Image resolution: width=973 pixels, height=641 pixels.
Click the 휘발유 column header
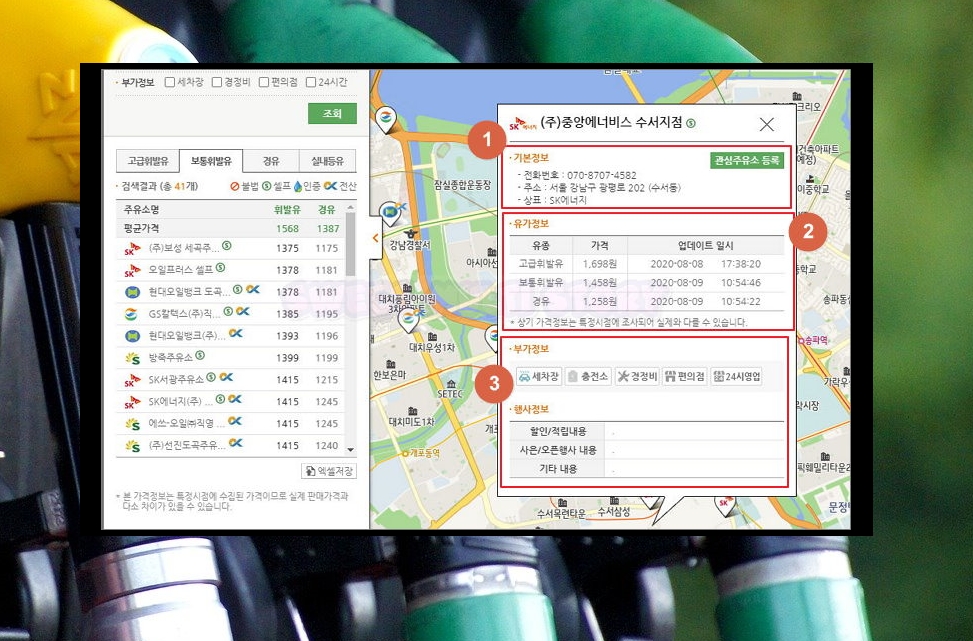(287, 210)
